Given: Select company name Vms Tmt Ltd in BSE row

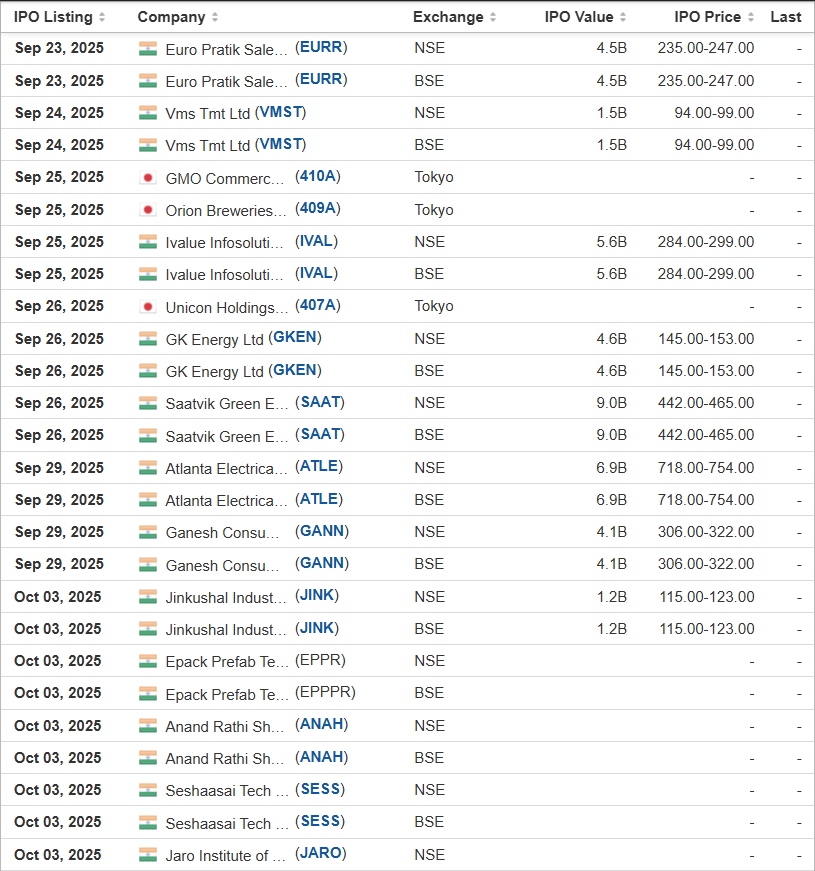Looking at the screenshot, I should (208, 146).
